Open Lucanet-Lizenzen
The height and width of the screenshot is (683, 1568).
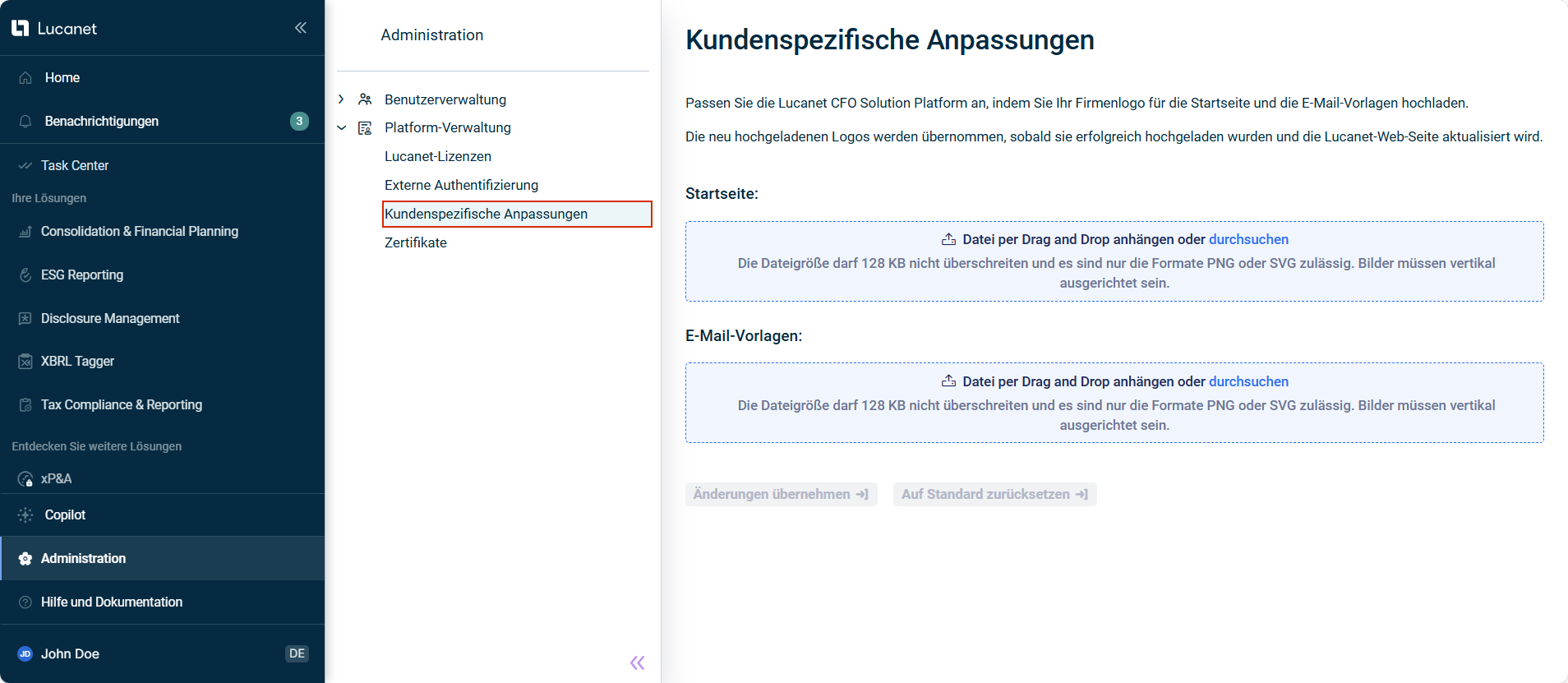[438, 156]
